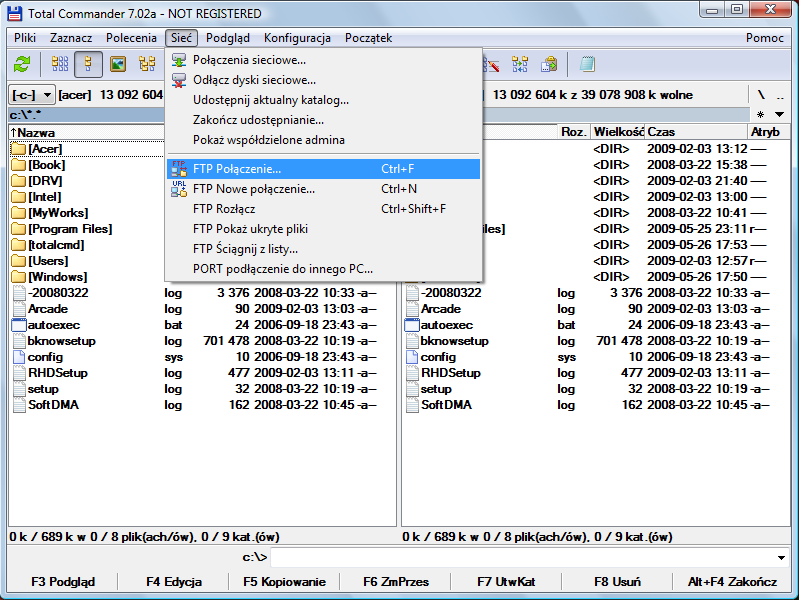
Task: Choose FTP Pokaż ukryte pliki entry
Action: click(323, 229)
